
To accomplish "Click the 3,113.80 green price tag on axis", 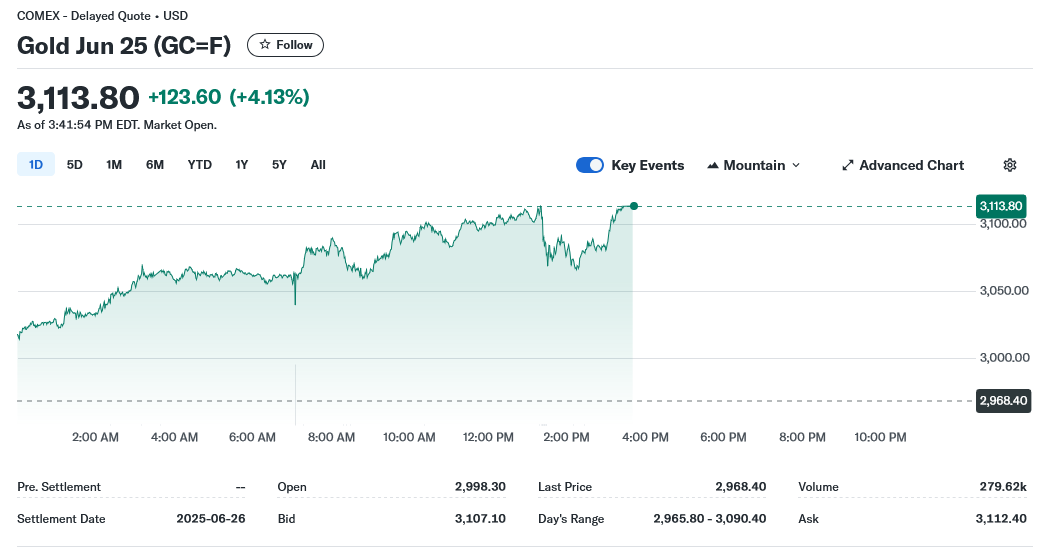I will click(x=1001, y=206).
